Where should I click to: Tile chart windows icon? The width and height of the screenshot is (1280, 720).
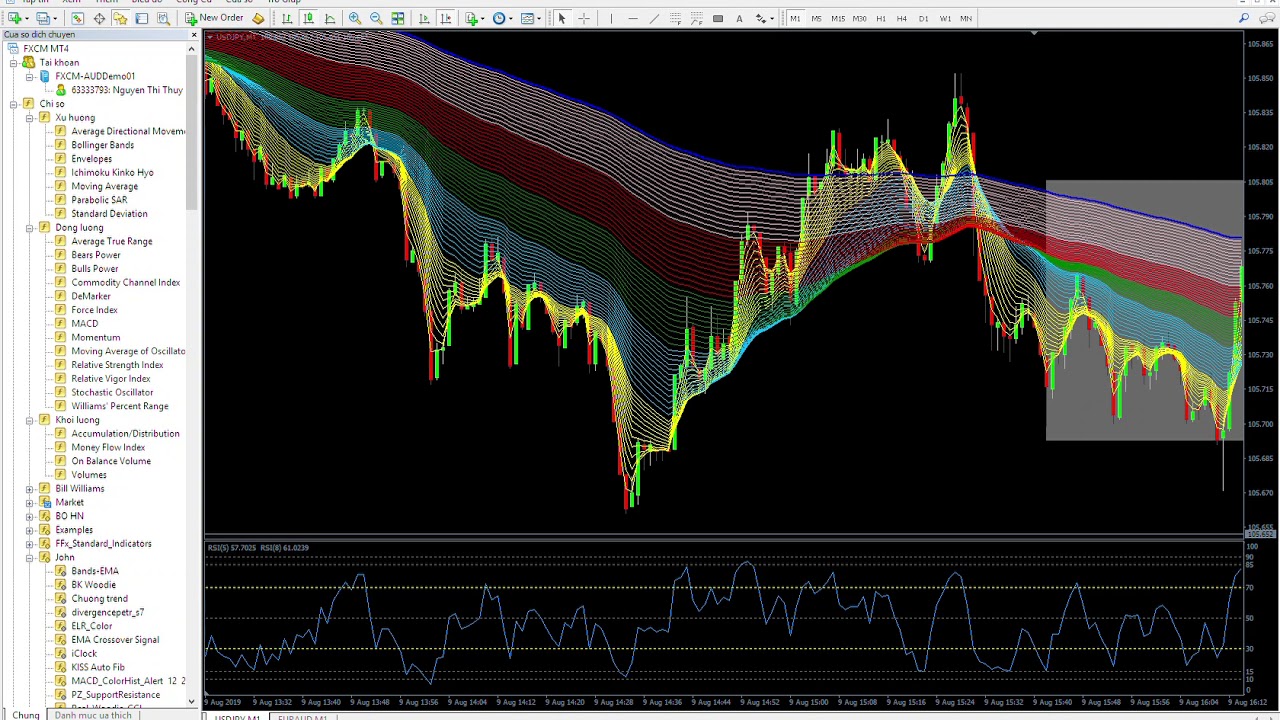[x=398, y=18]
